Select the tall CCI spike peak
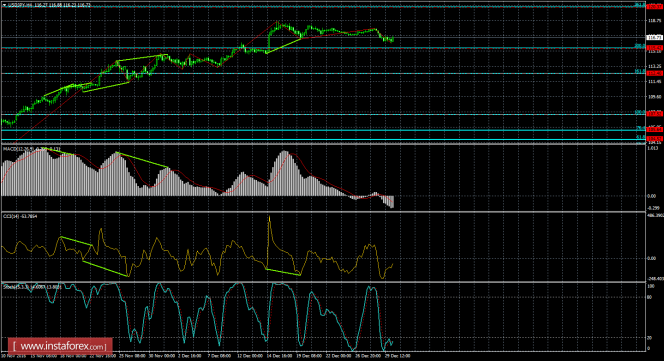Screen dimensions: 664x361 [x=269, y=217]
